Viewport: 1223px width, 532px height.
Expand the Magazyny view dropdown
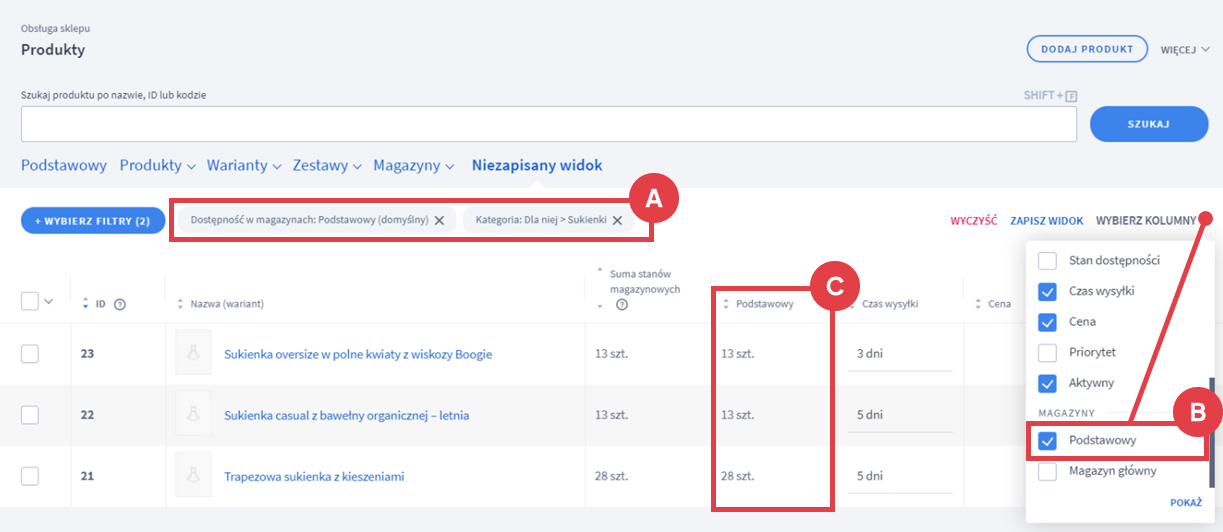(x=414, y=166)
